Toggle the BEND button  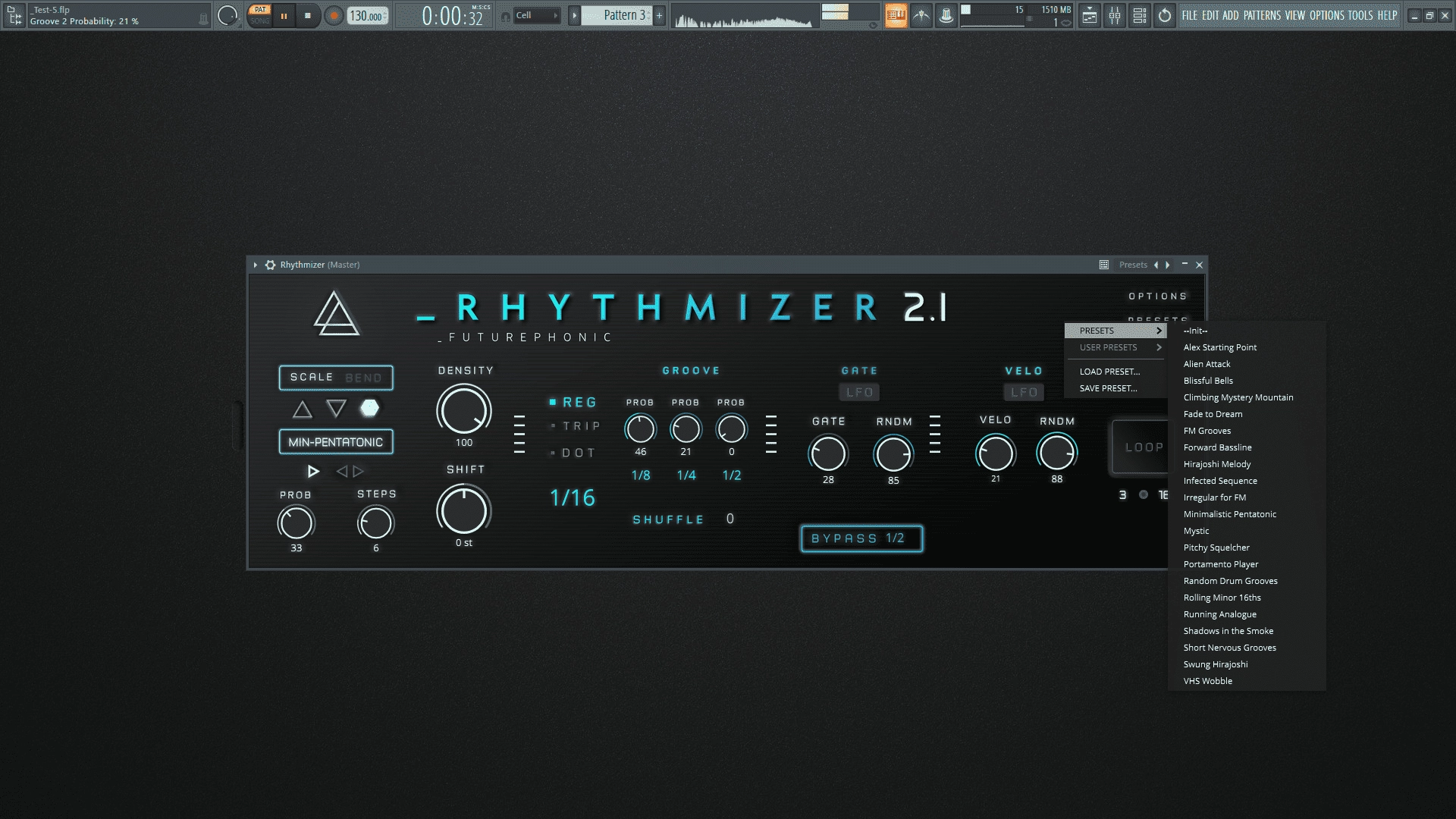[364, 378]
